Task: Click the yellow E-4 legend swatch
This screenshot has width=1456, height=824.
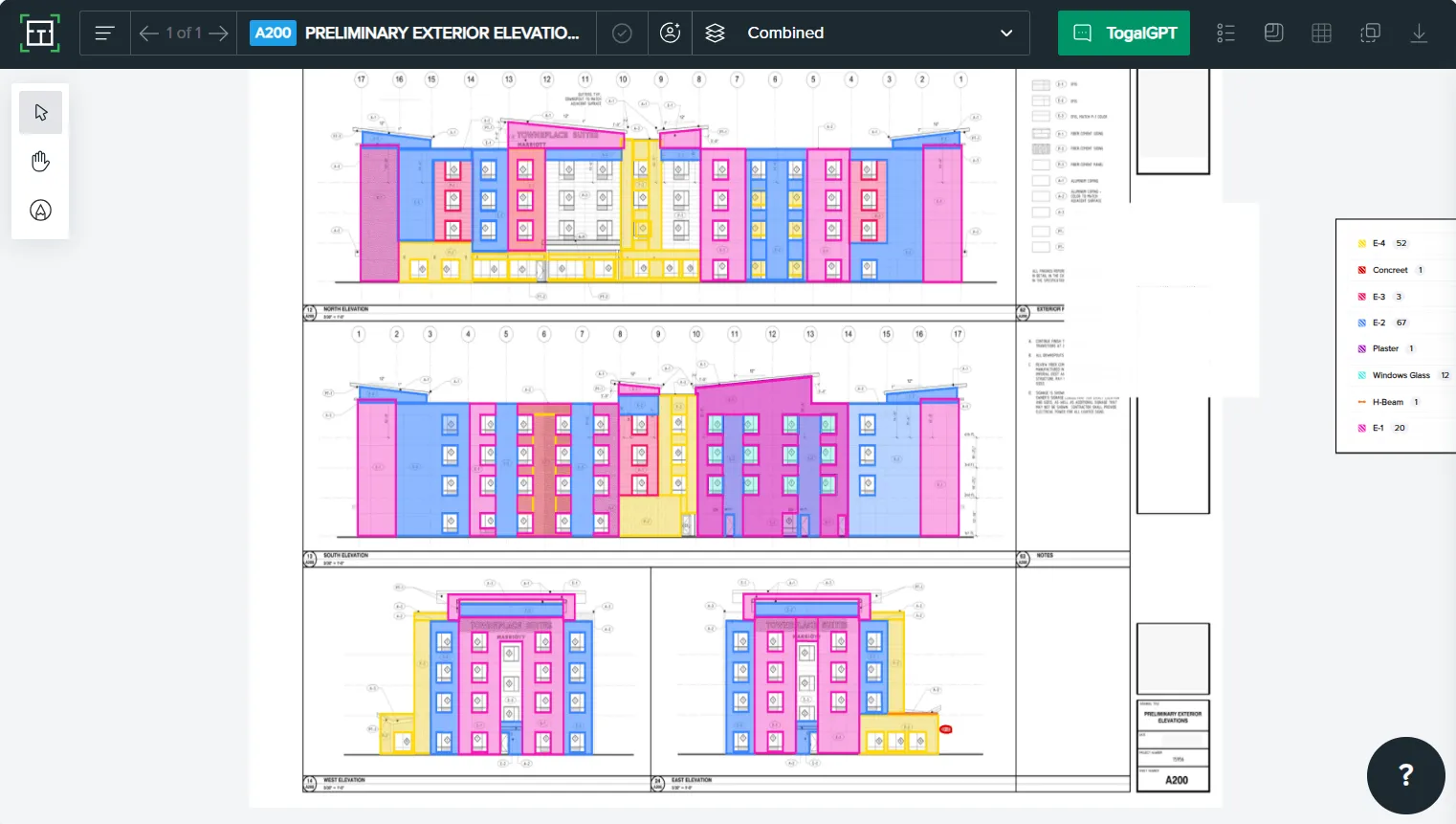Action: click(1361, 244)
